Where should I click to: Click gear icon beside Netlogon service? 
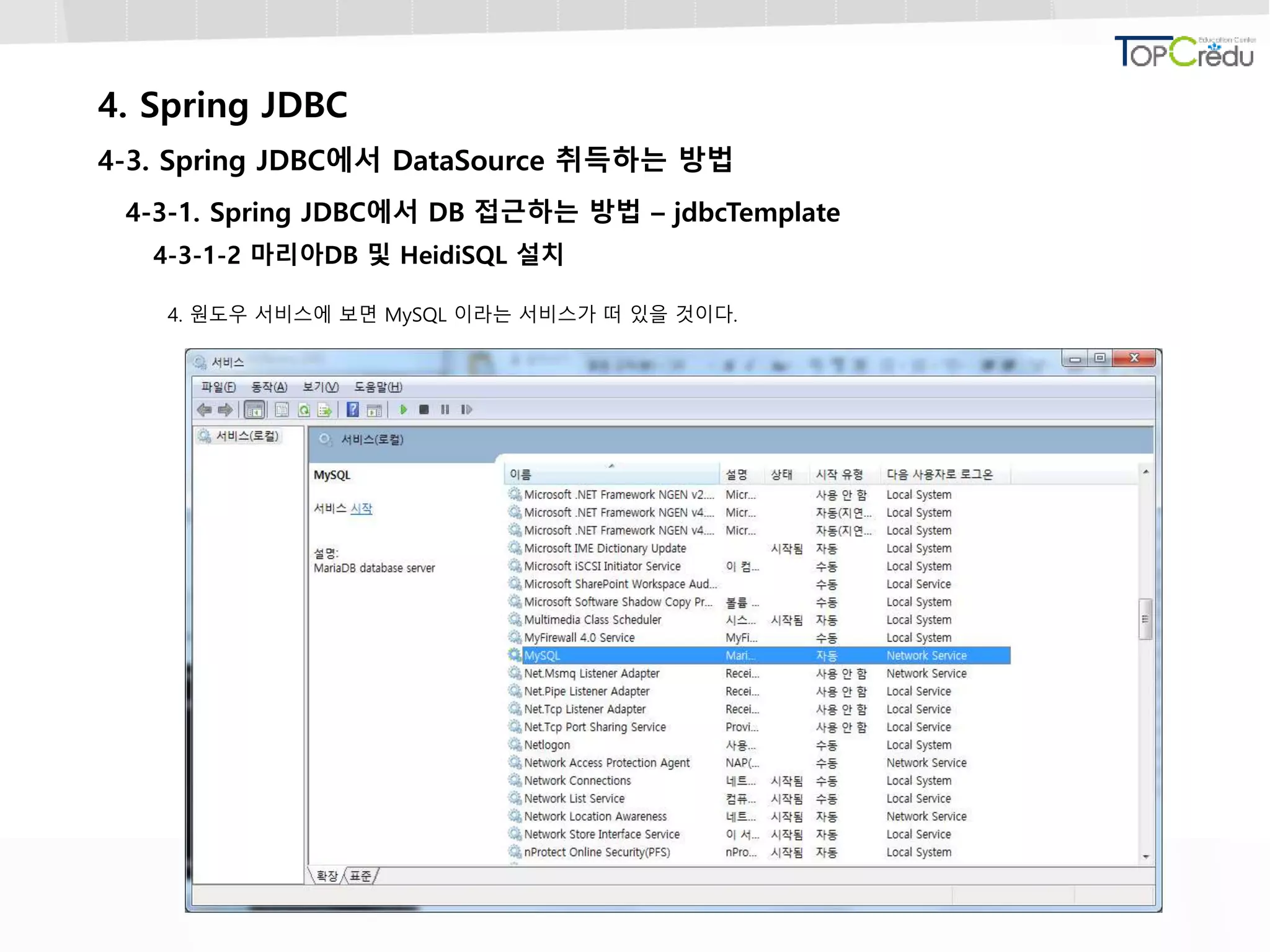point(515,744)
